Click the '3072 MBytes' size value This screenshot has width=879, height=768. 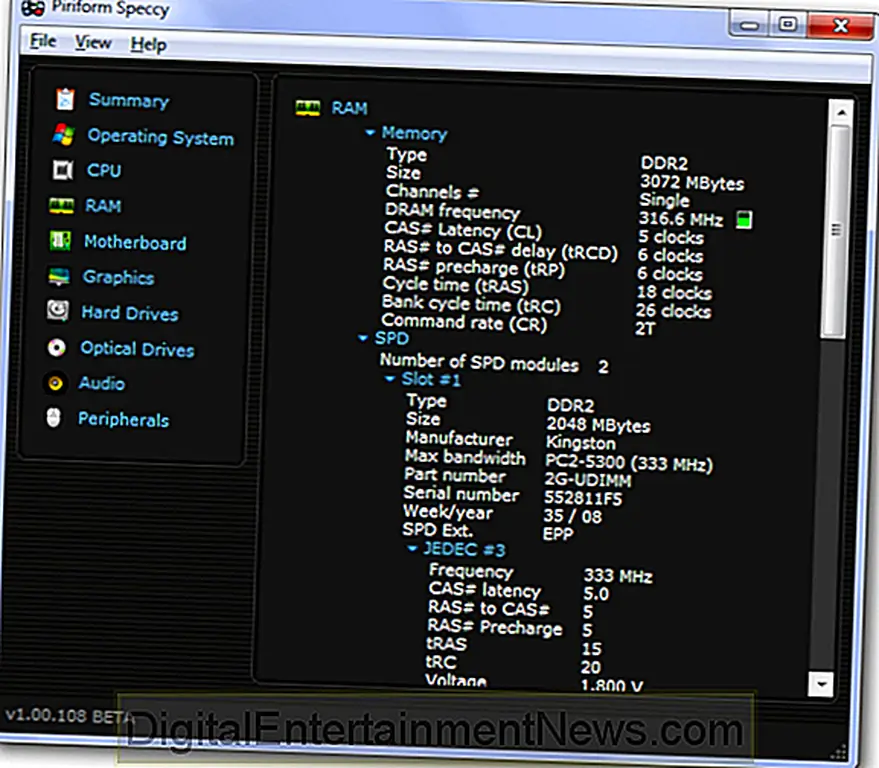pyautogui.click(x=692, y=182)
